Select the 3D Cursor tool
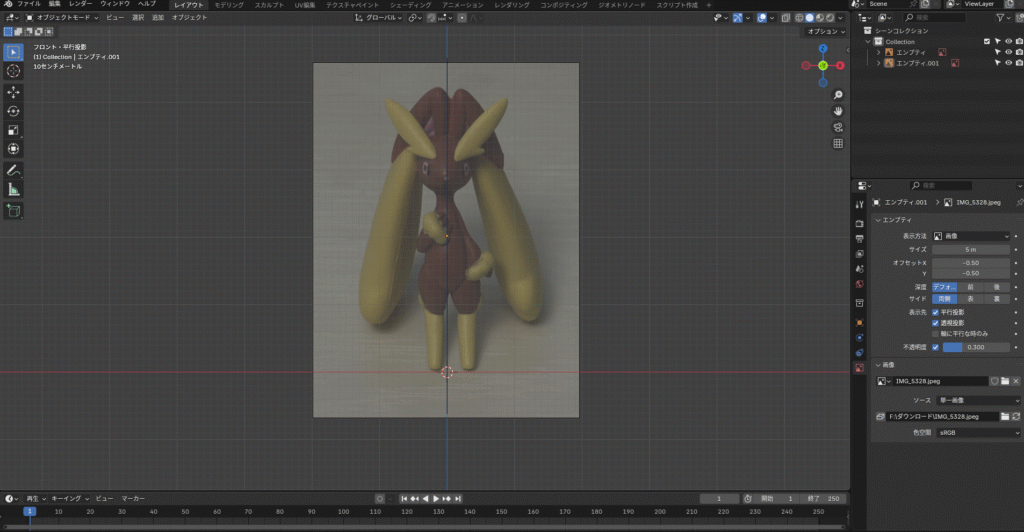 point(13,71)
